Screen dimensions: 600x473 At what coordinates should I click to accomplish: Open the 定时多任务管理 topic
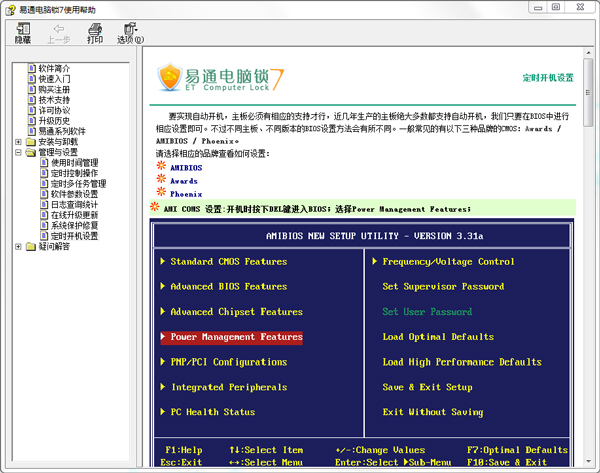[78, 184]
